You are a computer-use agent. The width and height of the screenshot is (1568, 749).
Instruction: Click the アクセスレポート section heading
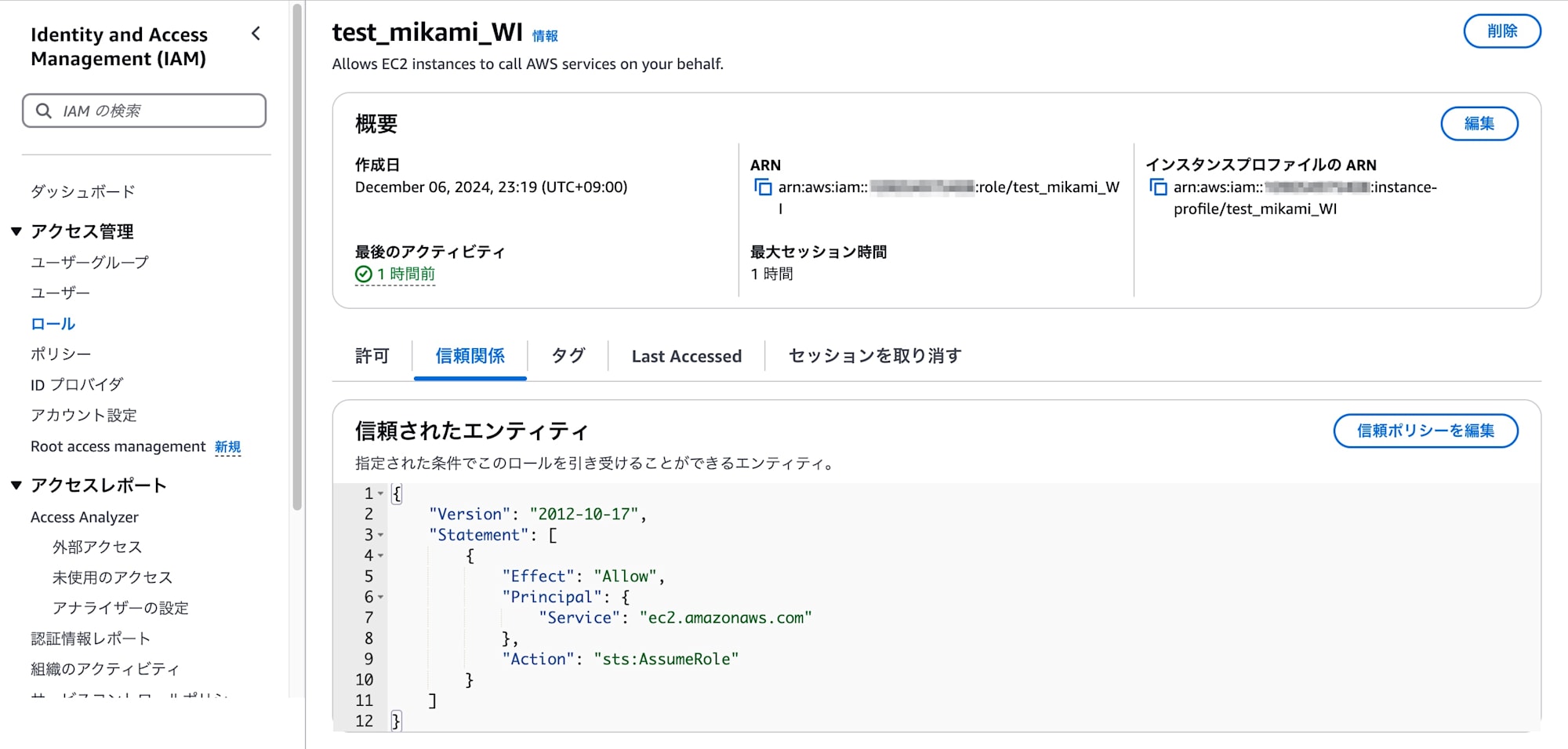99,485
